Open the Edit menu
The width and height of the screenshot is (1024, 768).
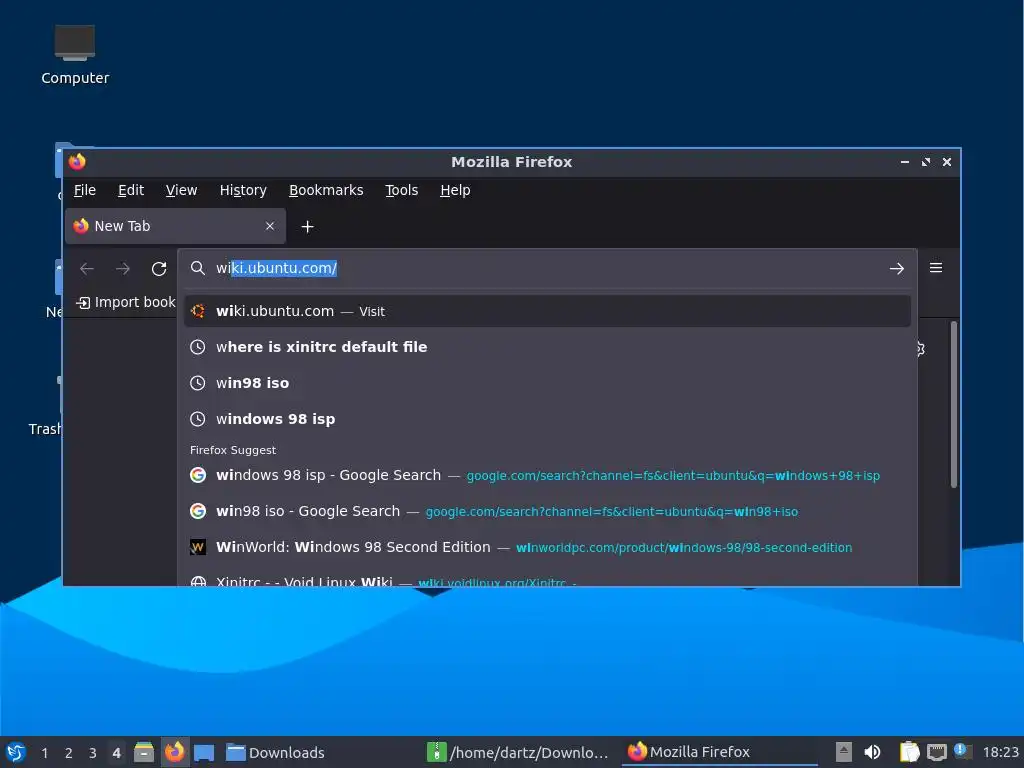point(131,190)
